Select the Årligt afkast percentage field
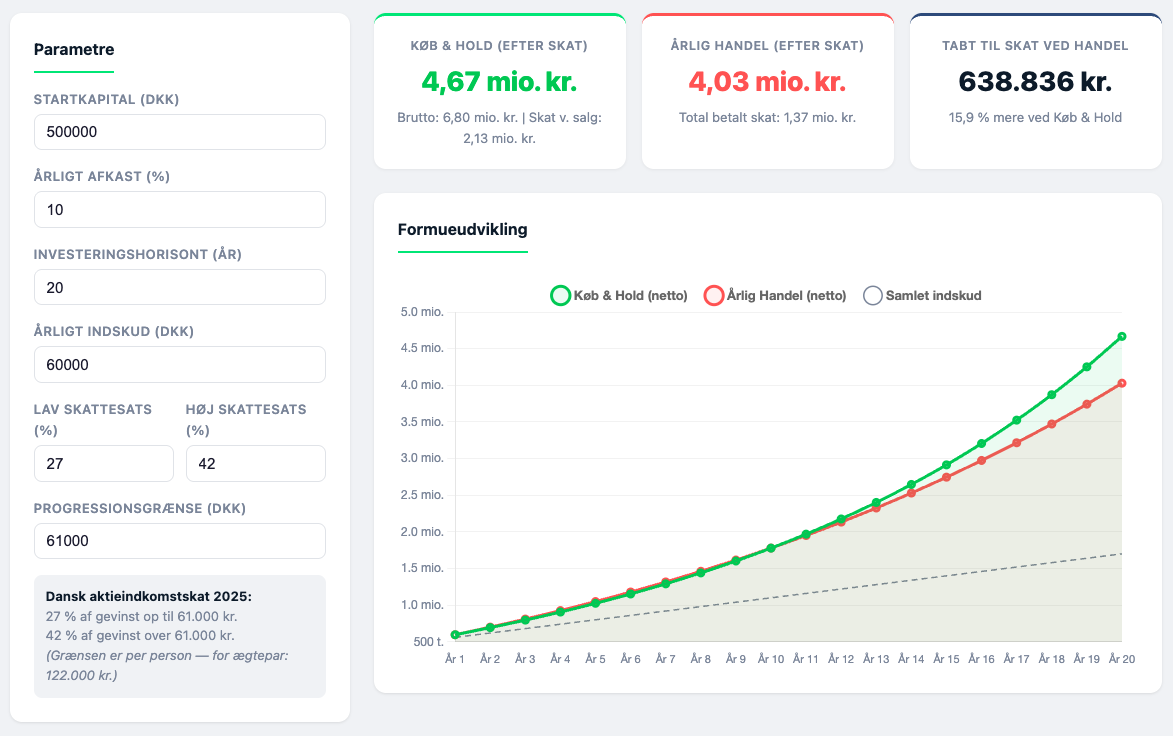Image resolution: width=1173 pixels, height=736 pixels. 180,209
